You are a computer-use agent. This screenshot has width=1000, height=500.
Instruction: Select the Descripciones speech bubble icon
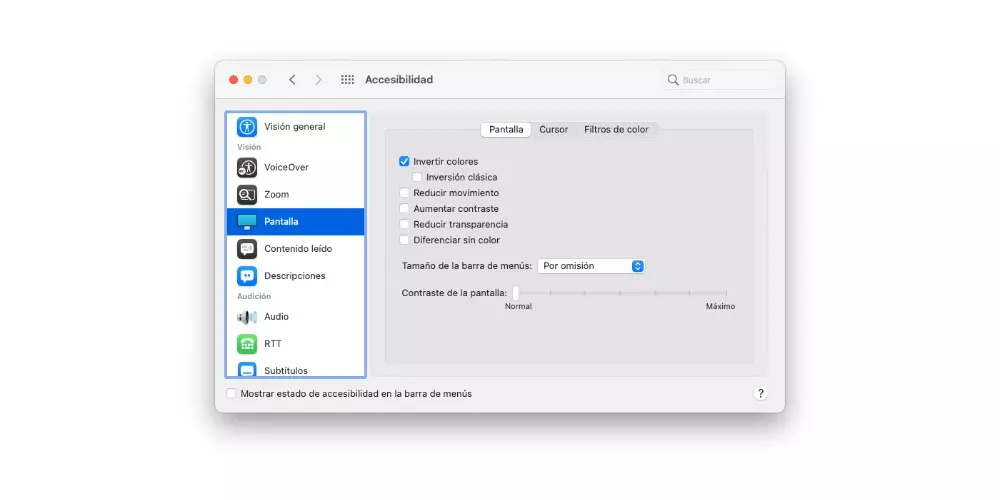[247, 276]
